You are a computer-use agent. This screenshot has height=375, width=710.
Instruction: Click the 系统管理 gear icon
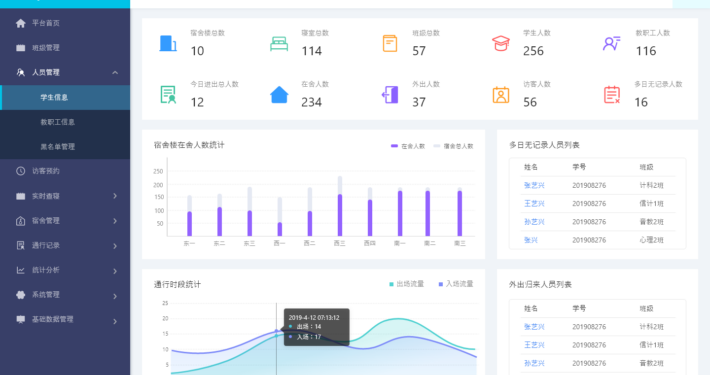coord(20,295)
